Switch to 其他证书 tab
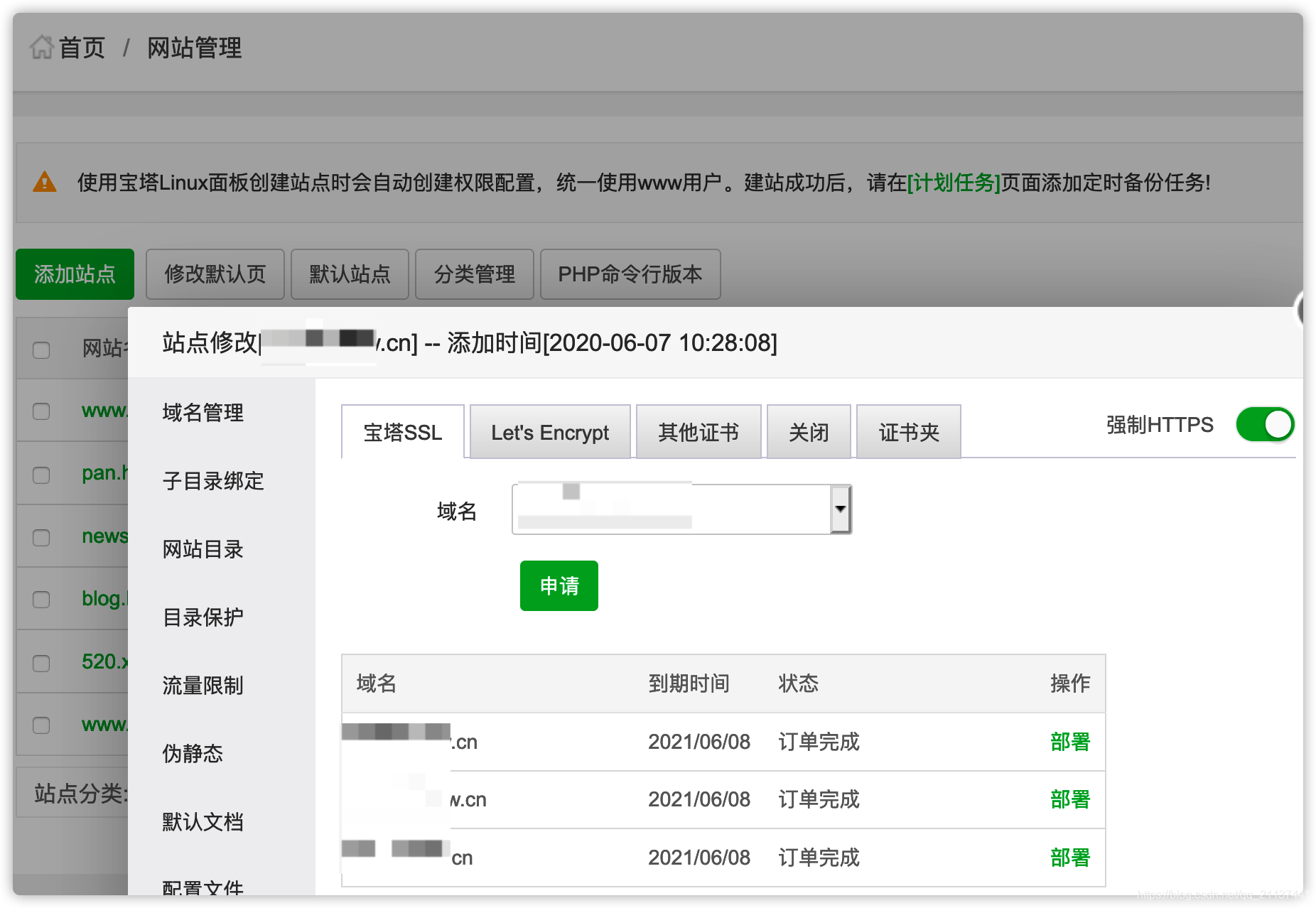1316x908 pixels. [x=699, y=432]
